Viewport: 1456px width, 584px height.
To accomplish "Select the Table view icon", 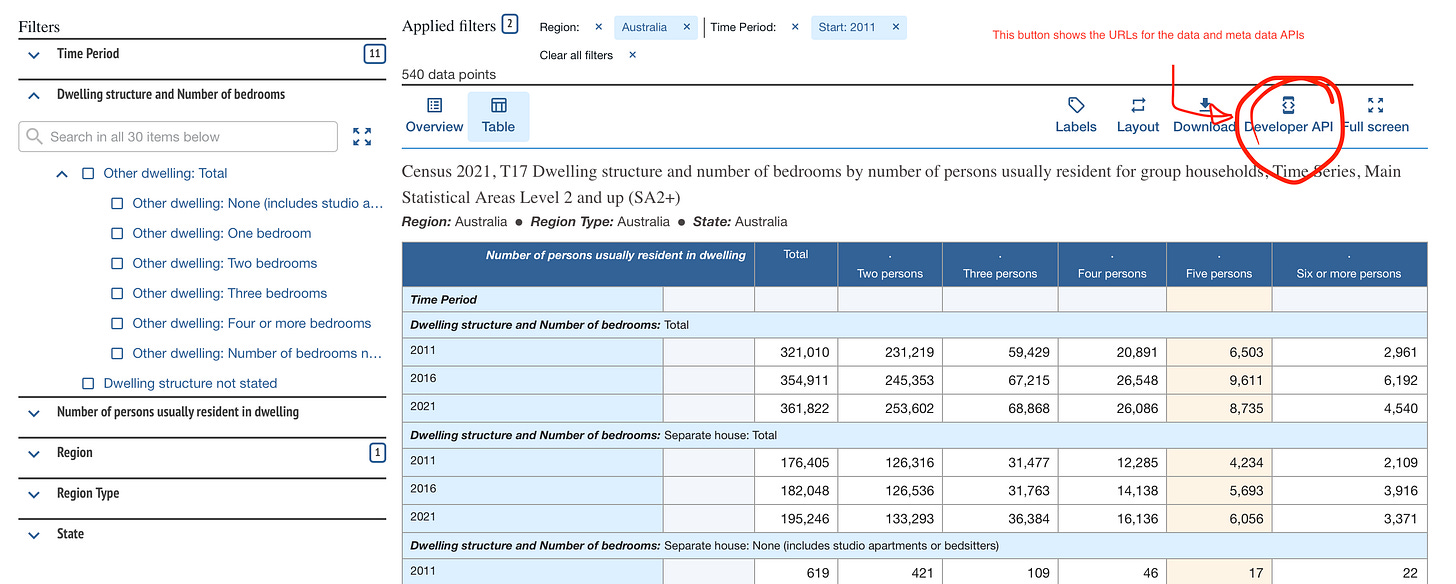I will click(498, 107).
